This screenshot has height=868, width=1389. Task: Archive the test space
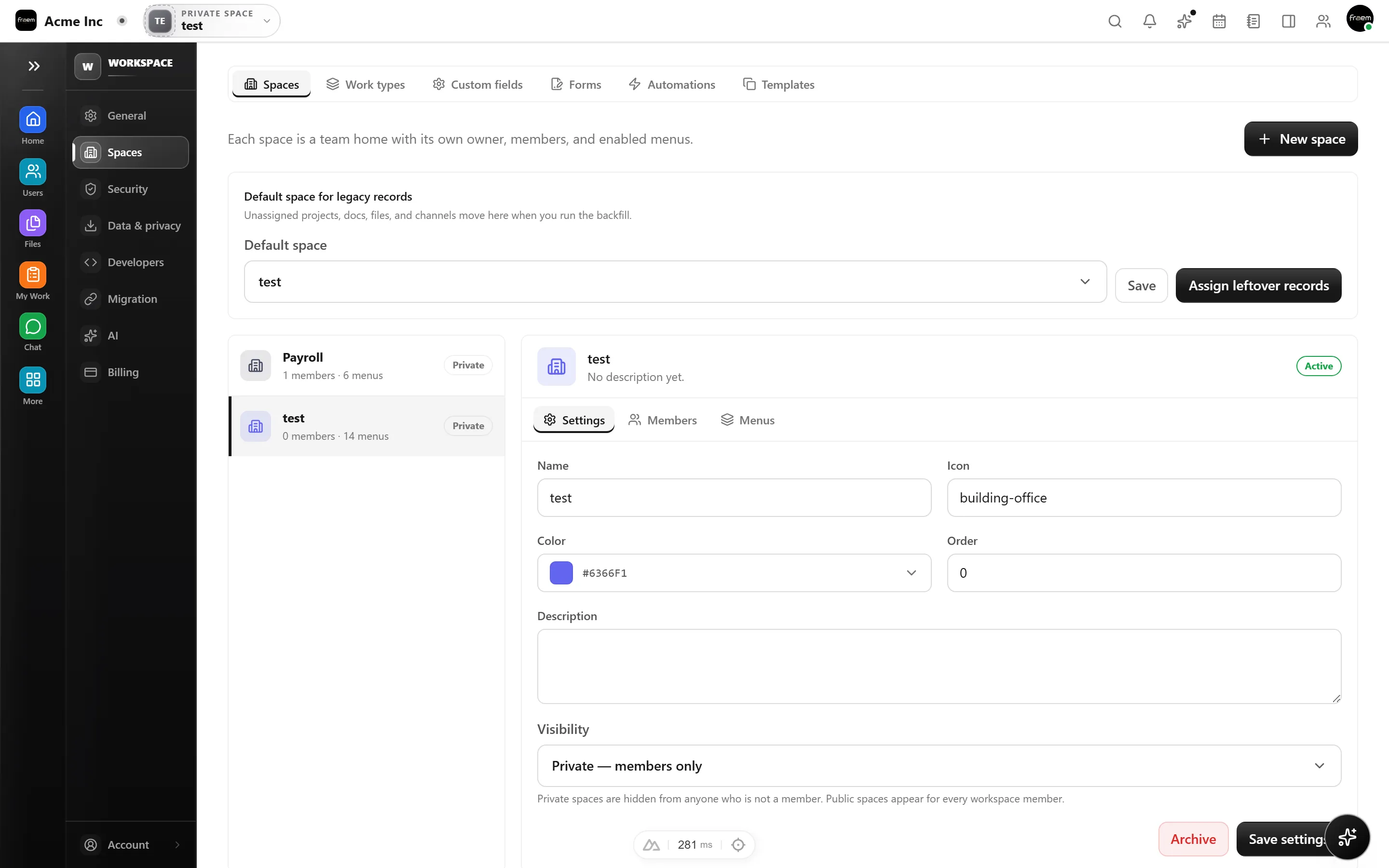(x=1193, y=839)
